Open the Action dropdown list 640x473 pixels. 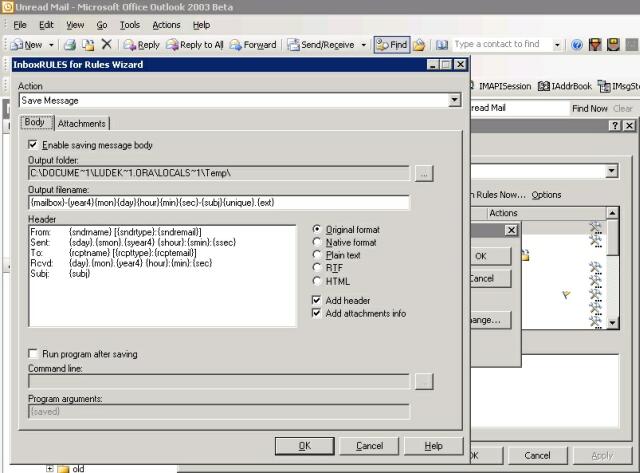click(454, 101)
